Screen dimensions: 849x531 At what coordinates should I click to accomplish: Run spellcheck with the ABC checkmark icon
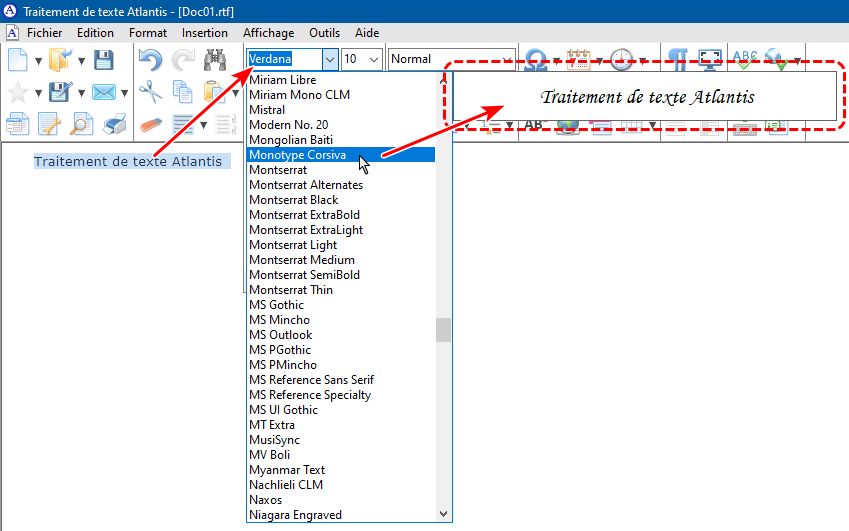click(x=745, y=60)
